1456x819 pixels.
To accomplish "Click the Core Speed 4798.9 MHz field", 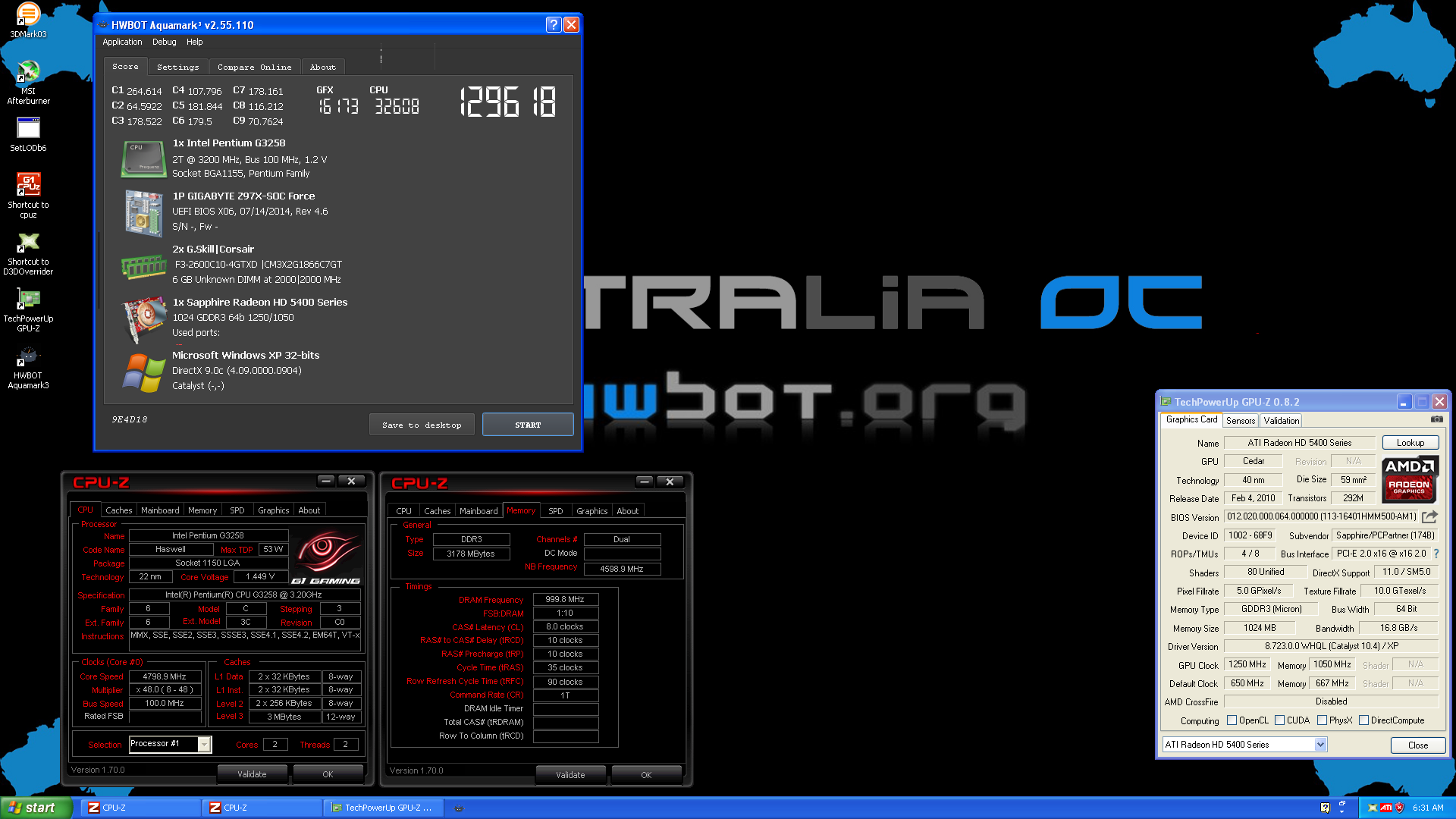I will (x=165, y=676).
